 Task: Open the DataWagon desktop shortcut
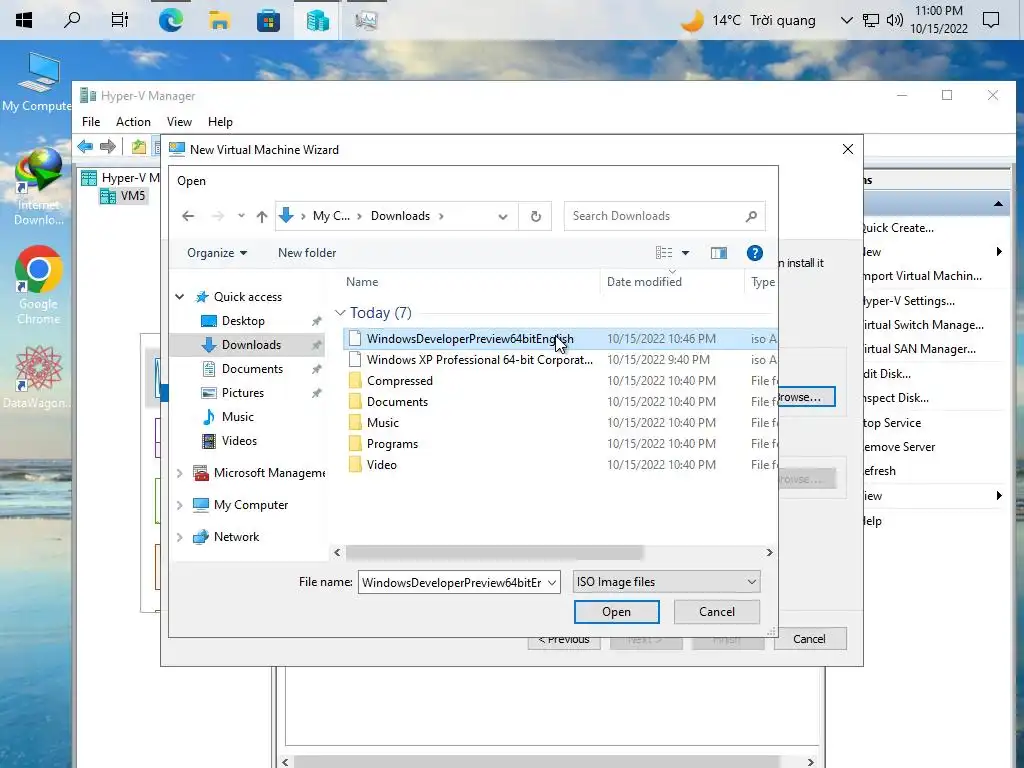tap(39, 377)
